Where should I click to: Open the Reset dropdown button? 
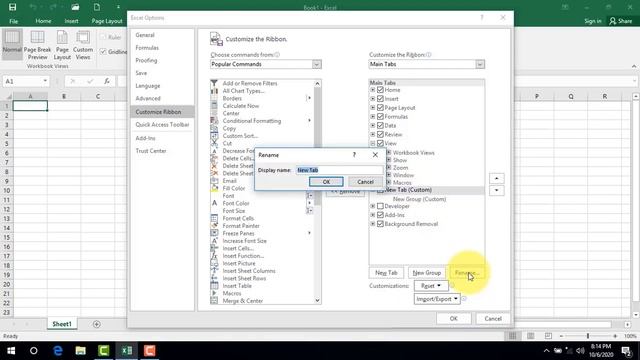pos(431,286)
